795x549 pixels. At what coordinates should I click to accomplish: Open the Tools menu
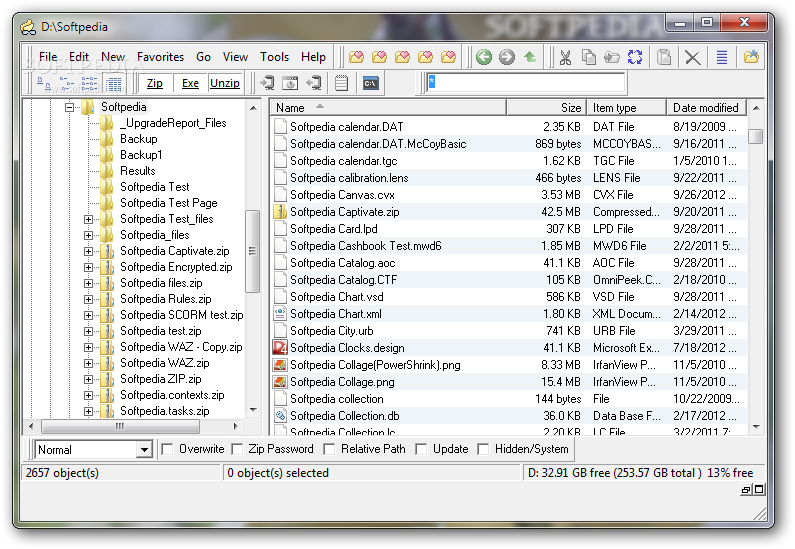[274, 57]
